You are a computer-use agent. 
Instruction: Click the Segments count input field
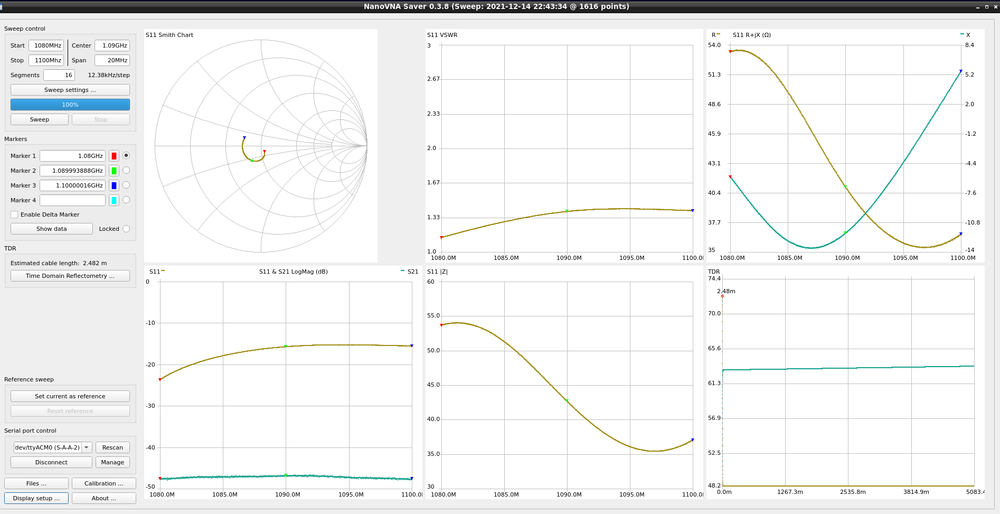click(x=59, y=75)
